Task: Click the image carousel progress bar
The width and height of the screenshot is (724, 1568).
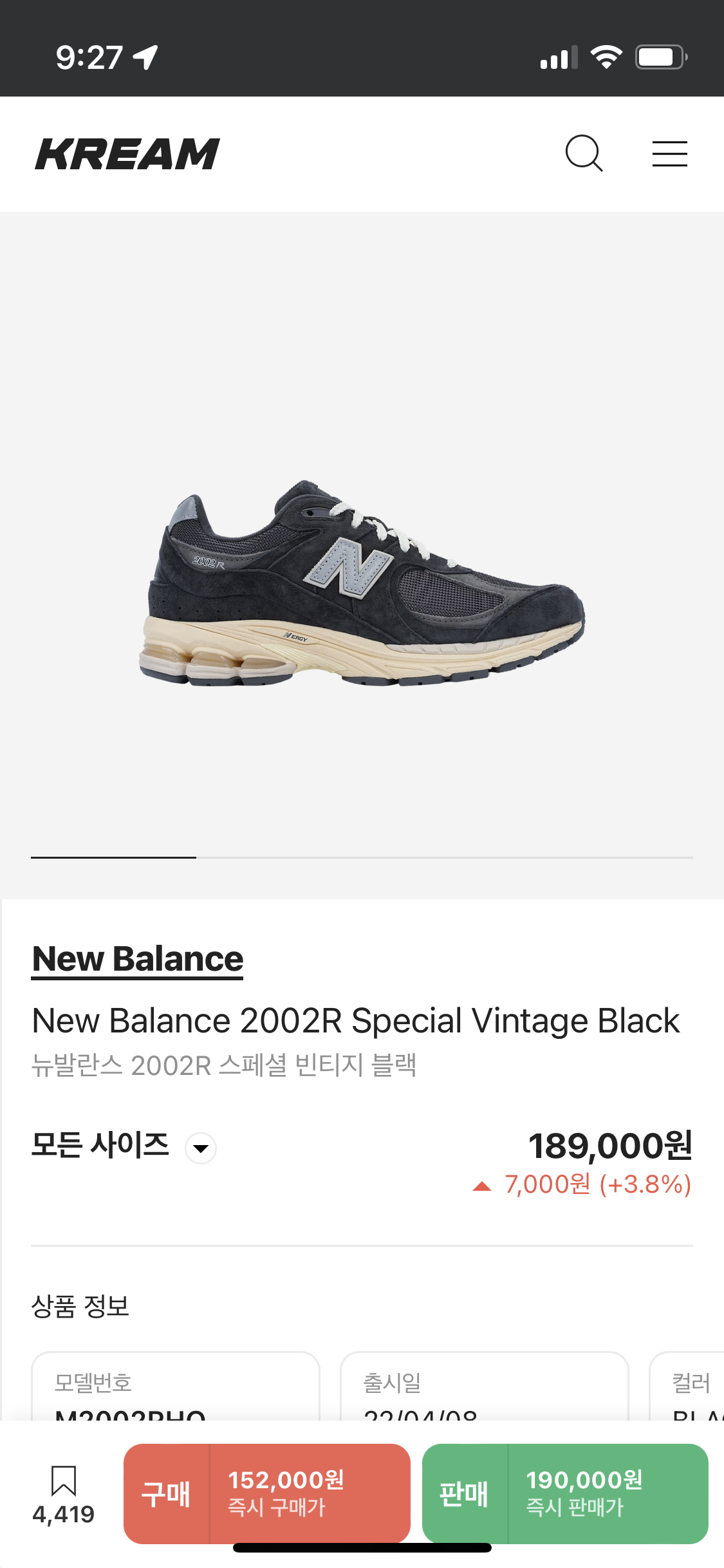Action: (362, 857)
